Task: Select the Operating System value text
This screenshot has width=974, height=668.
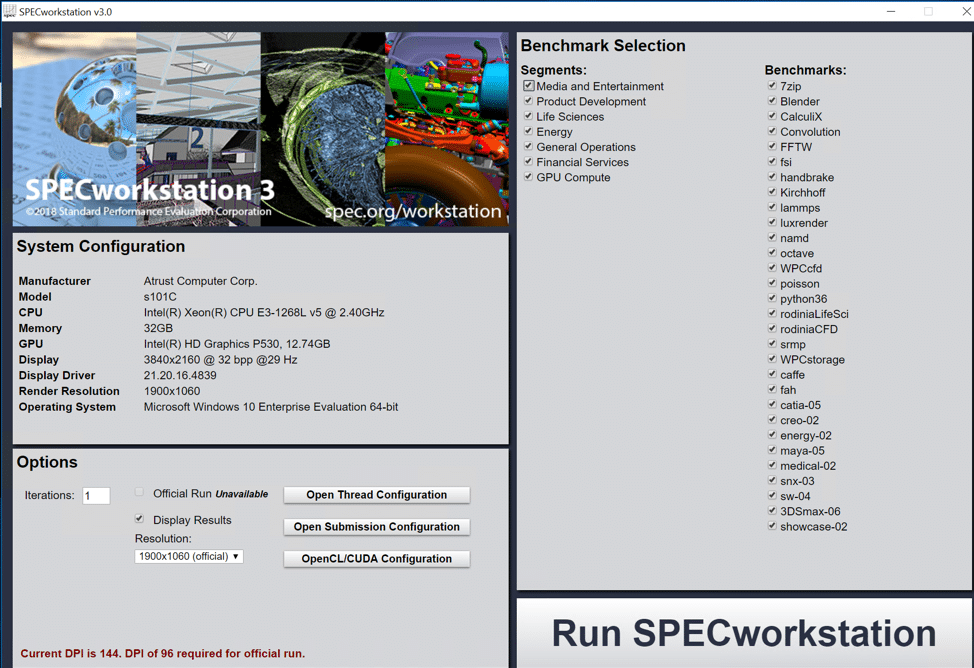Action: point(271,407)
